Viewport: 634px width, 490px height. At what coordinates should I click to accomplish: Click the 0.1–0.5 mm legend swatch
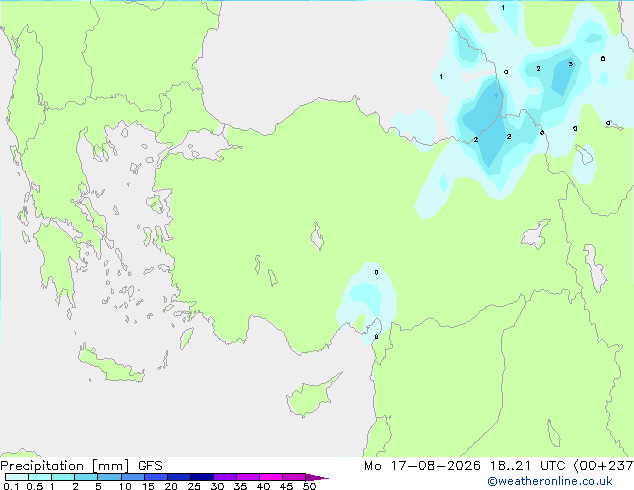[17, 477]
